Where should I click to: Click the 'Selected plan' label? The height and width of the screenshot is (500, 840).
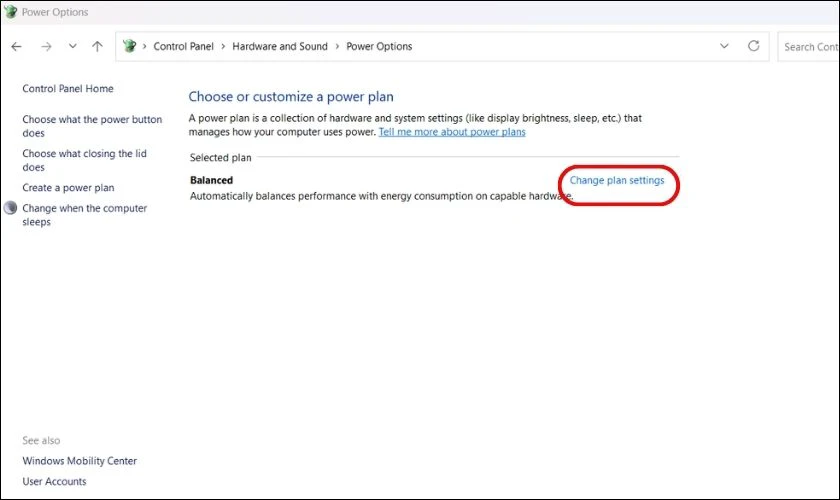click(220, 158)
